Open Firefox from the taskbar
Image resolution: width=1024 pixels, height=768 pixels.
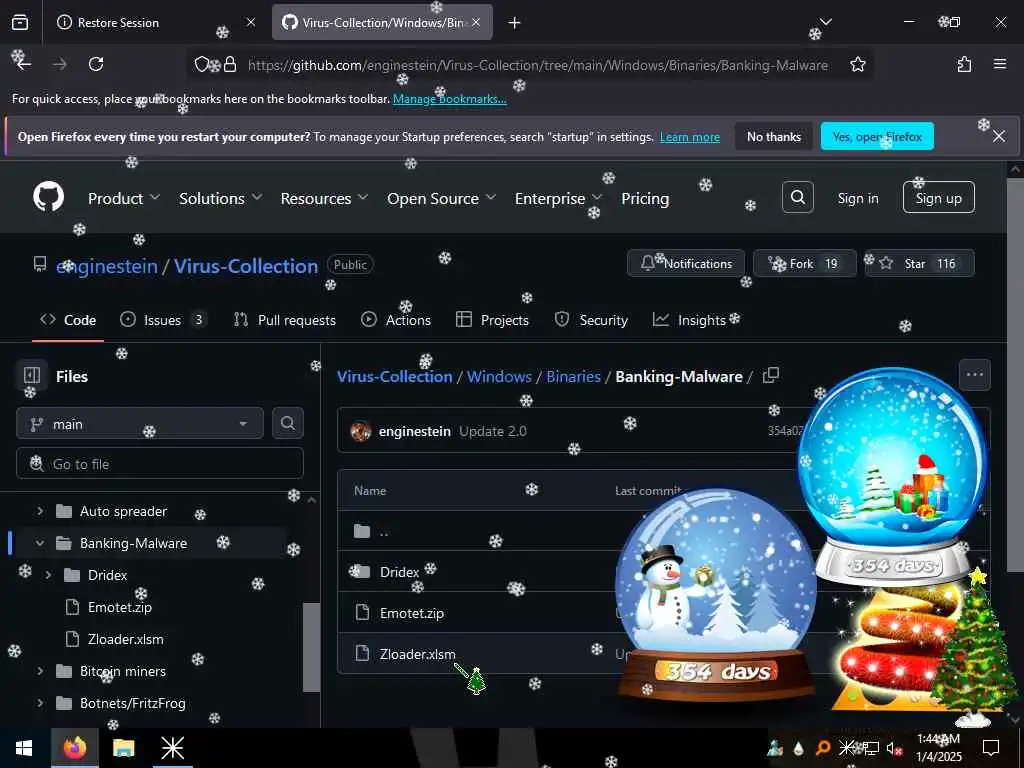pyautogui.click(x=74, y=748)
